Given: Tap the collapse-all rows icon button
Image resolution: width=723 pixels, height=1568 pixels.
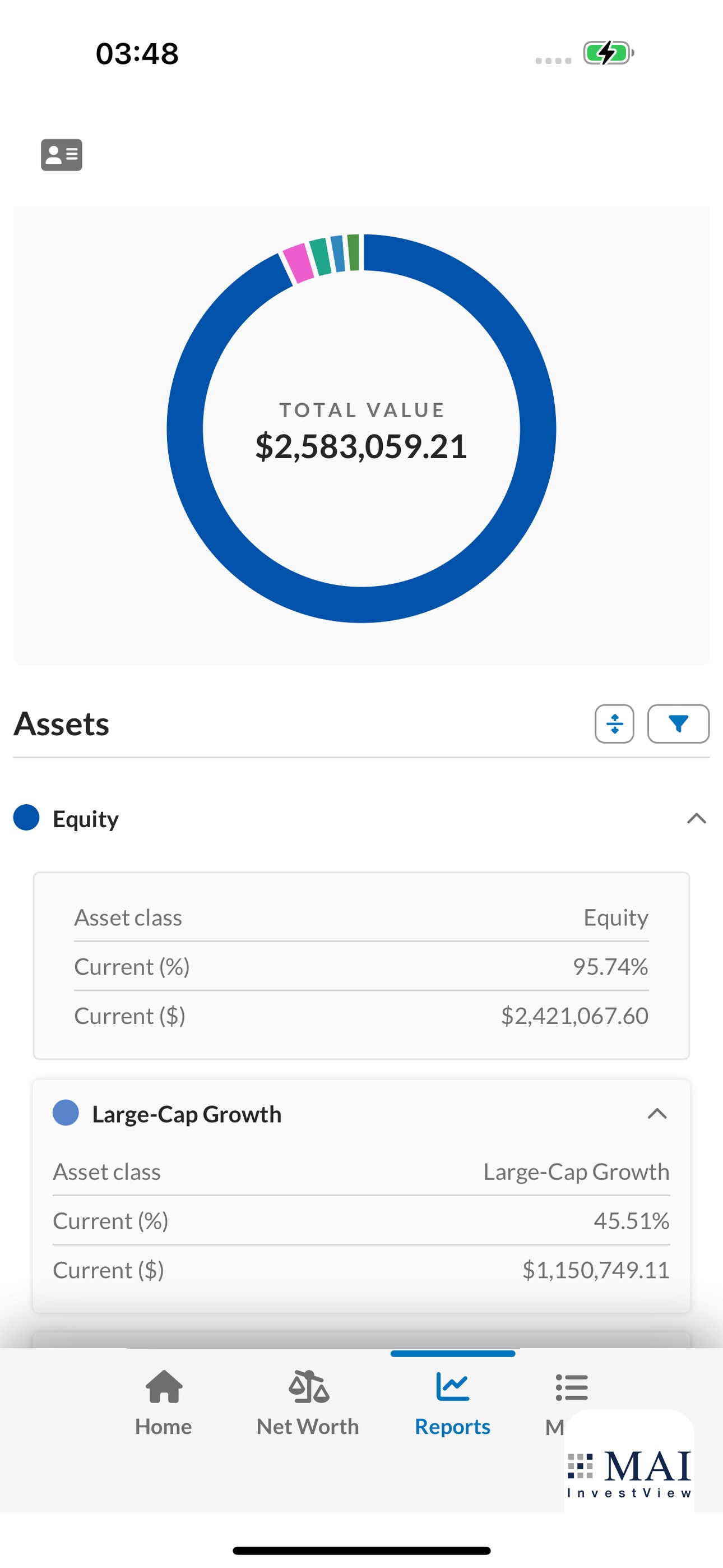Looking at the screenshot, I should [614, 724].
